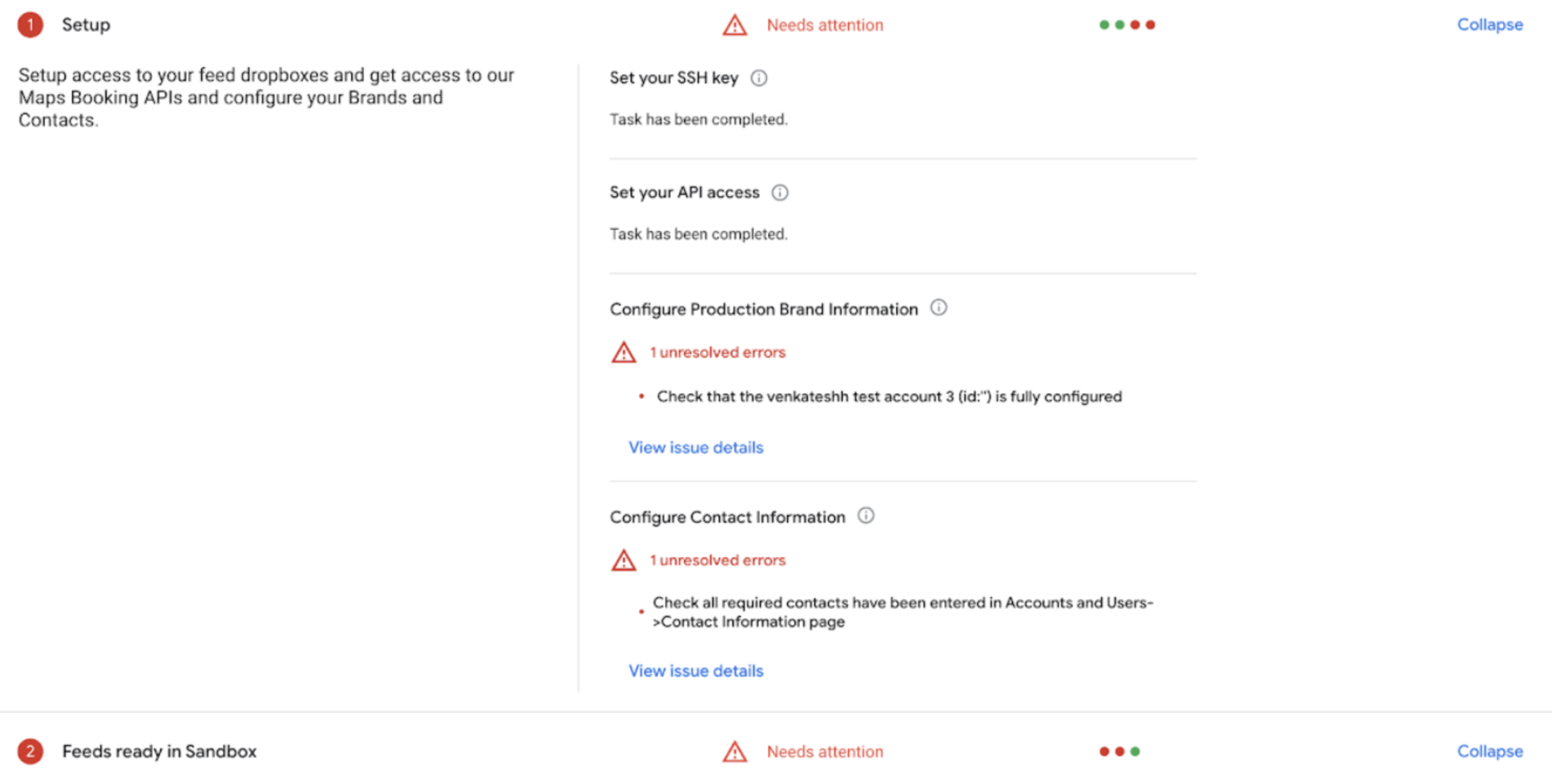
Task: Click the Feeds ready in Sandbox heading
Action: pyautogui.click(x=159, y=751)
